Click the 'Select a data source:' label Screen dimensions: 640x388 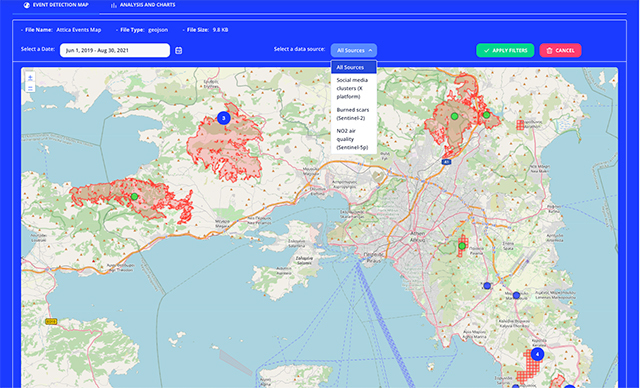pos(300,49)
